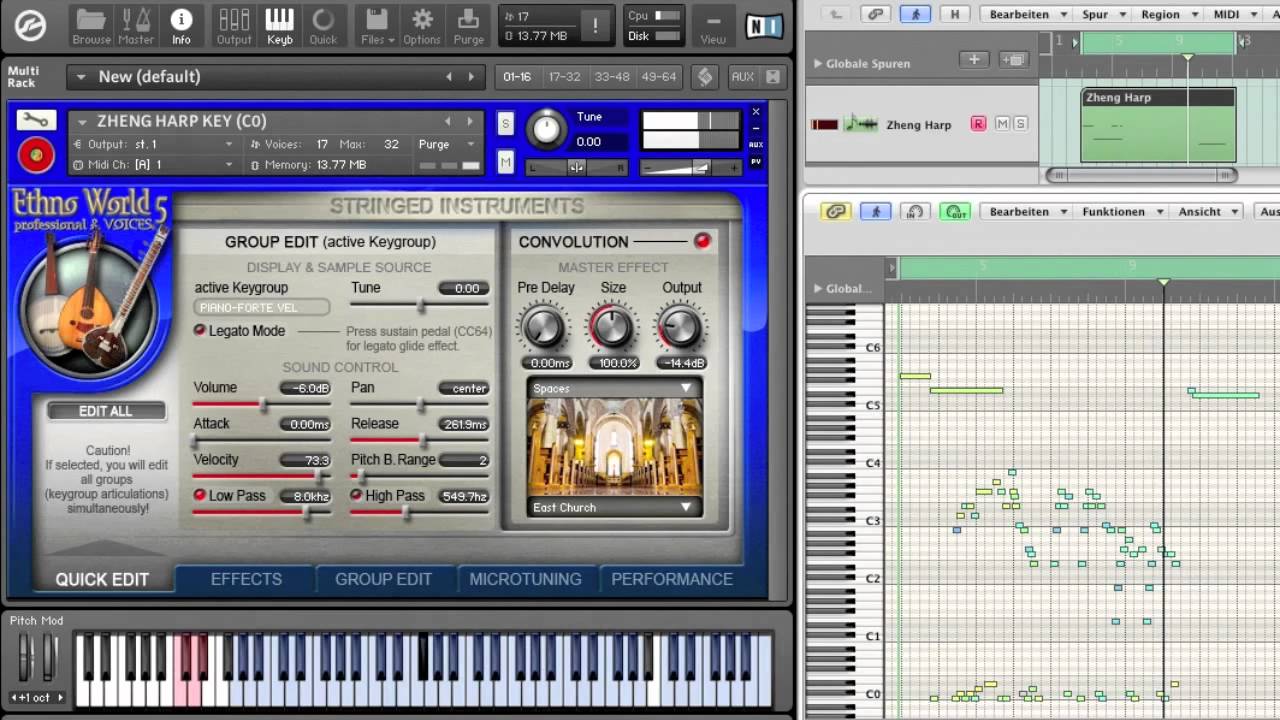Mute the Zheng Harp Key instrument
The height and width of the screenshot is (720, 1280).
[x=506, y=161]
